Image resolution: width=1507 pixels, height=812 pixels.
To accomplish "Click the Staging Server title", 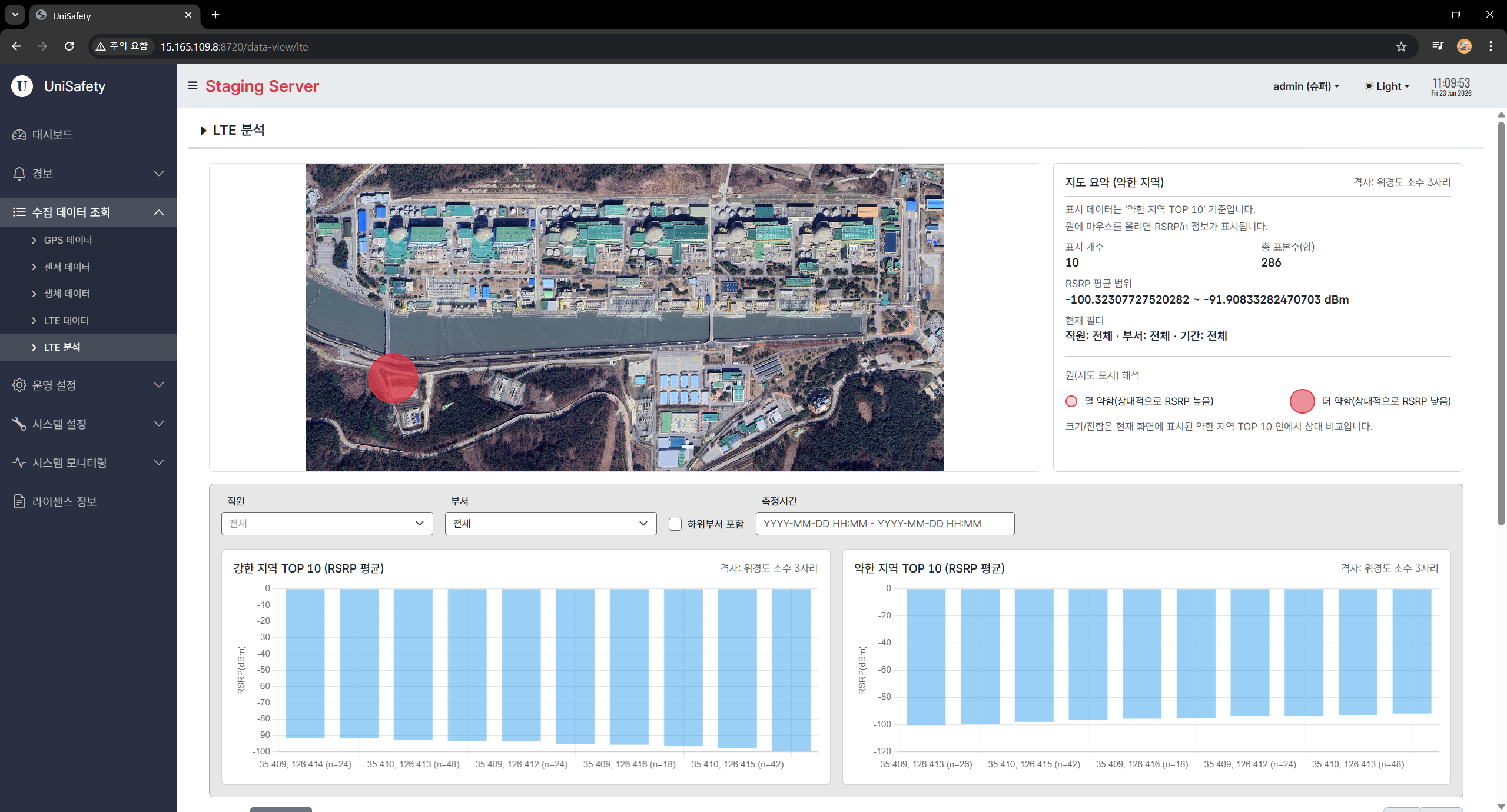I will [262, 86].
